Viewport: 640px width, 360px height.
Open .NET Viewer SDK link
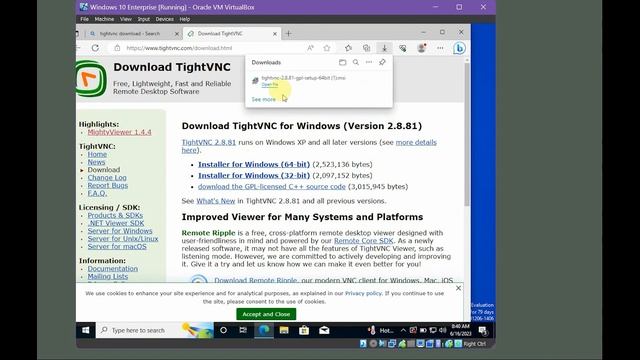point(116,223)
